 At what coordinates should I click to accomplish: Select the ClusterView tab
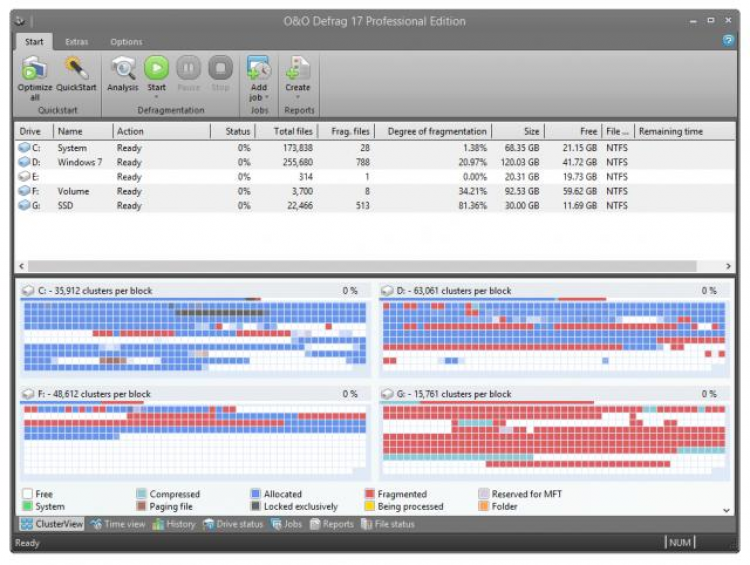(x=52, y=524)
